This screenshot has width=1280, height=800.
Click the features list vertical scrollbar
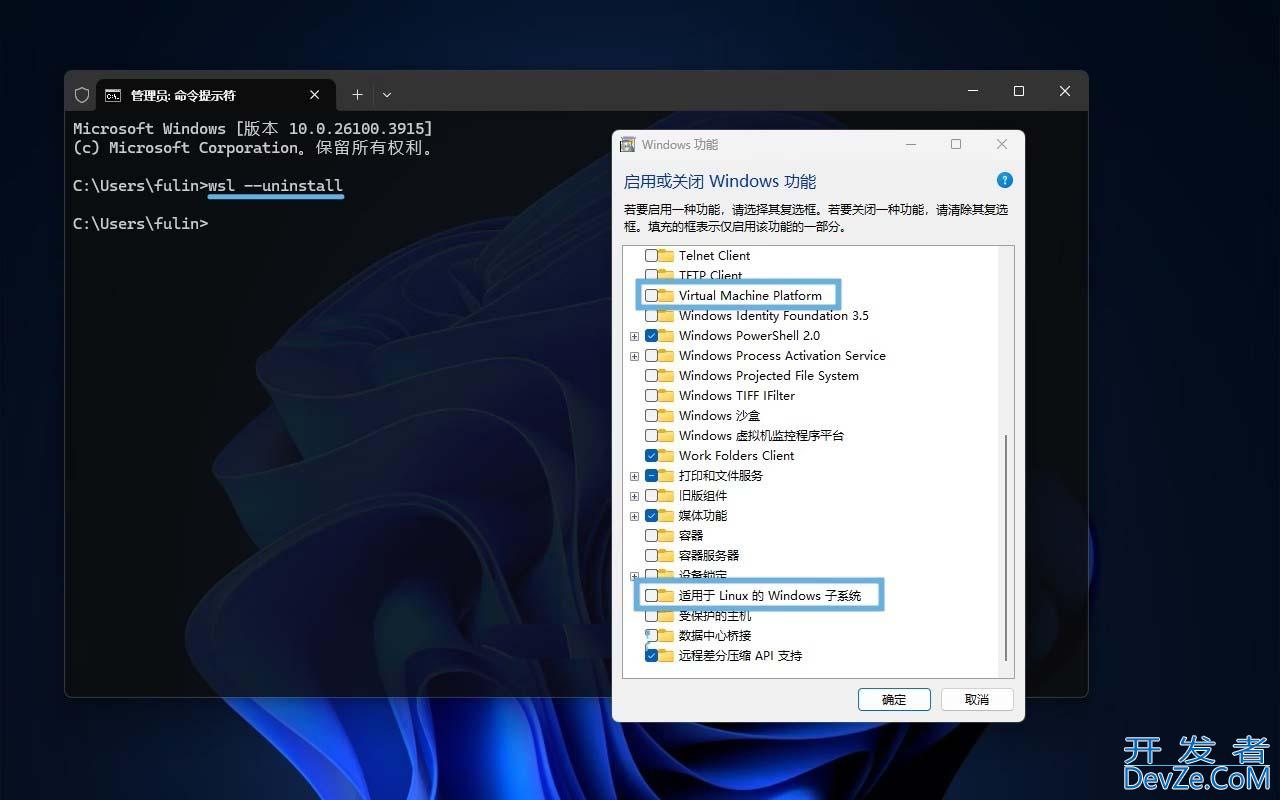tap(1006, 547)
